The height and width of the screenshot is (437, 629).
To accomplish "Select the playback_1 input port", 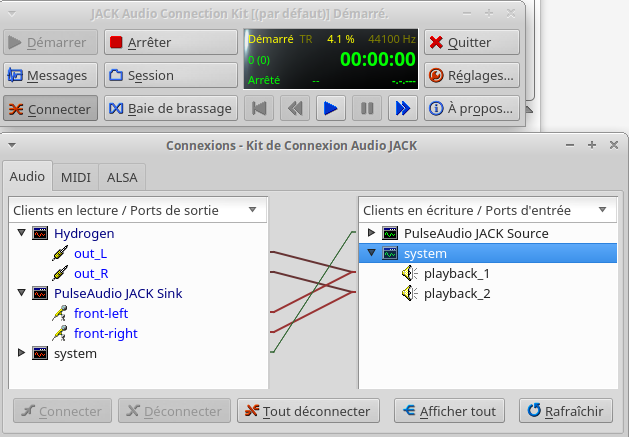I will [457, 273].
